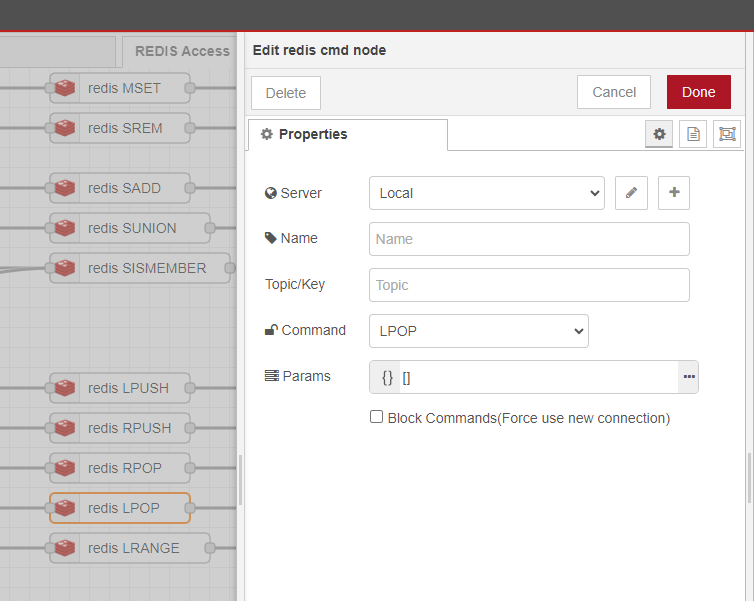Select the redis RPOP node
Image resolution: width=754 pixels, height=601 pixels.
(x=120, y=467)
